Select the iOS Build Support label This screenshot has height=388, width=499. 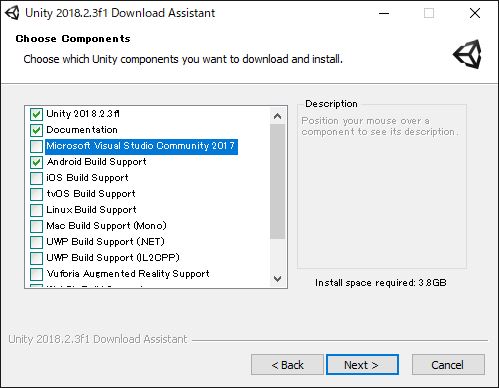(87, 178)
